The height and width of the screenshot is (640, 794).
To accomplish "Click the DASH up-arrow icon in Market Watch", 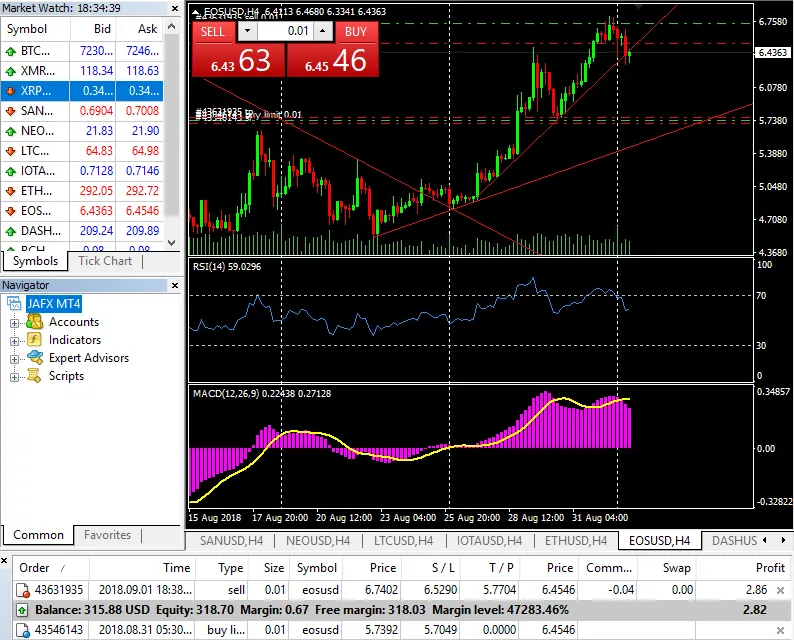I will (10, 231).
